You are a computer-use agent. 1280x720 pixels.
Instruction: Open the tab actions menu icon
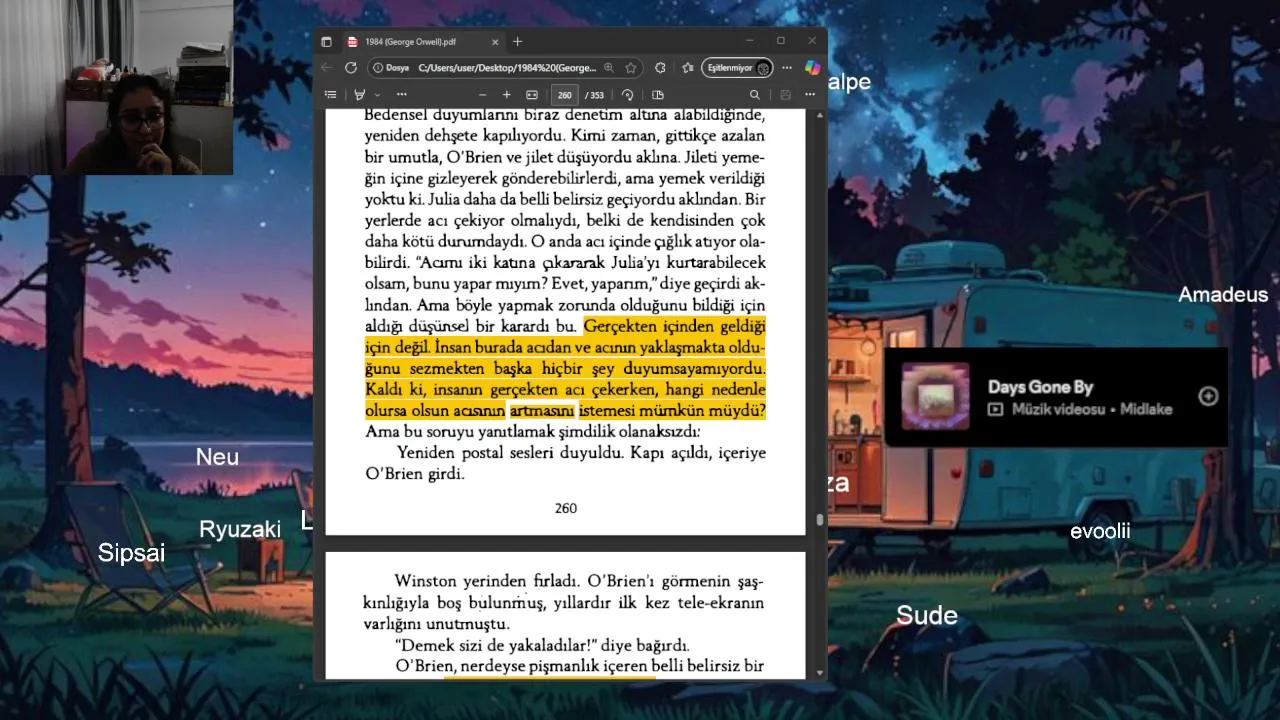(x=326, y=42)
